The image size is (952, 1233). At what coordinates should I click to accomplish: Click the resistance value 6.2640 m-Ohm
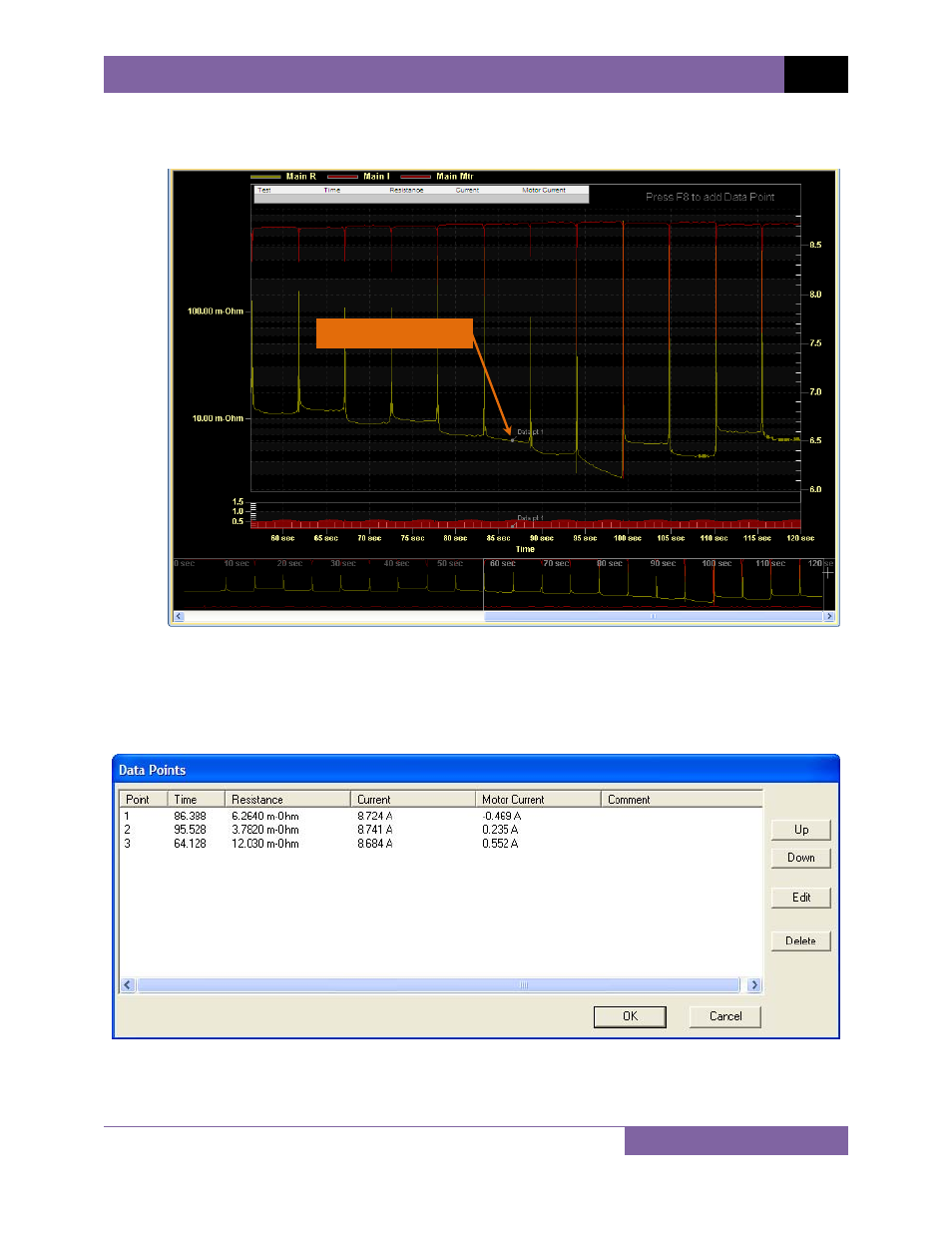click(265, 816)
